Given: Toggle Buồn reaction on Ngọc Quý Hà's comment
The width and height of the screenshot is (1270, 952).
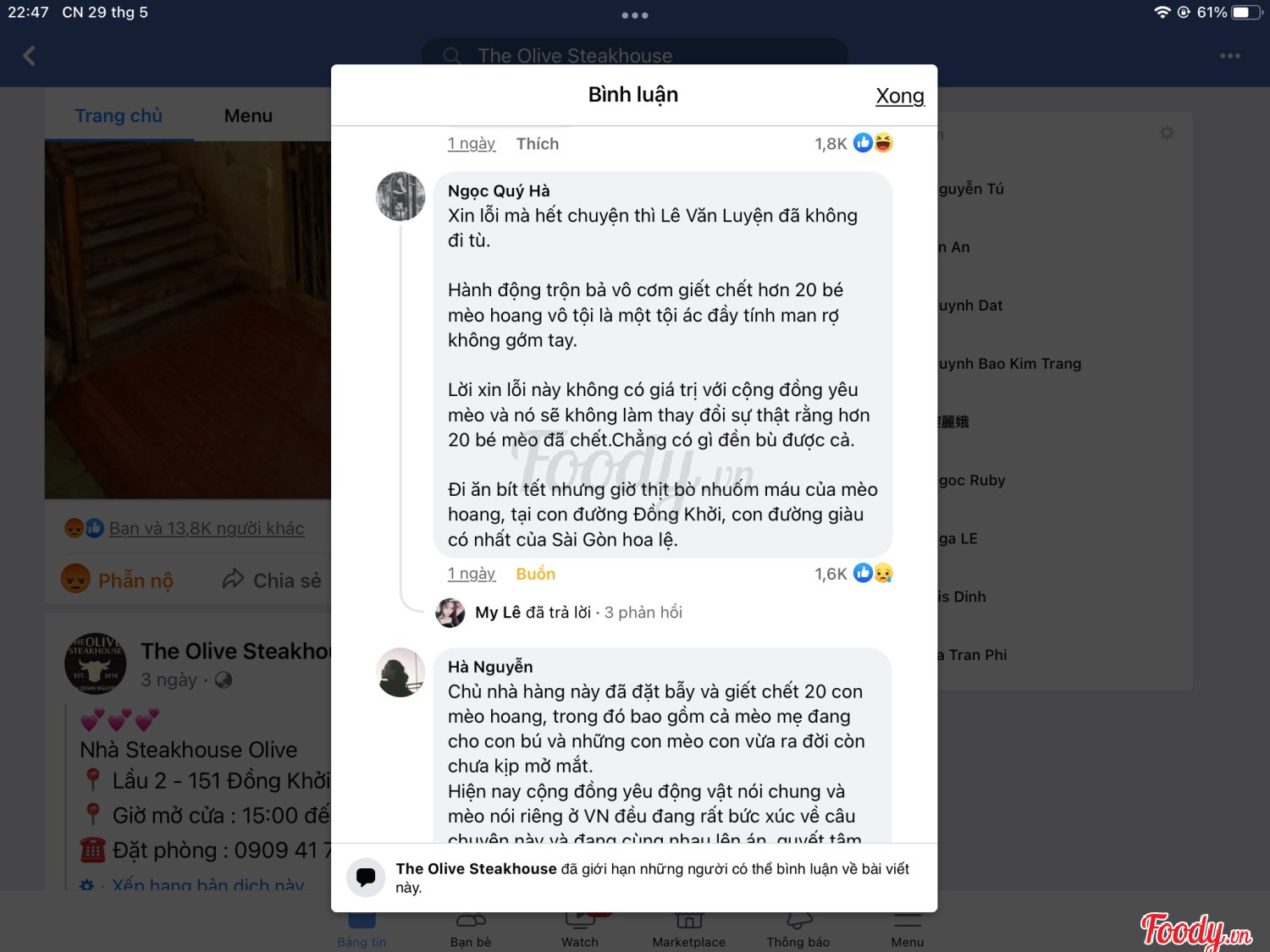Looking at the screenshot, I should (x=536, y=574).
